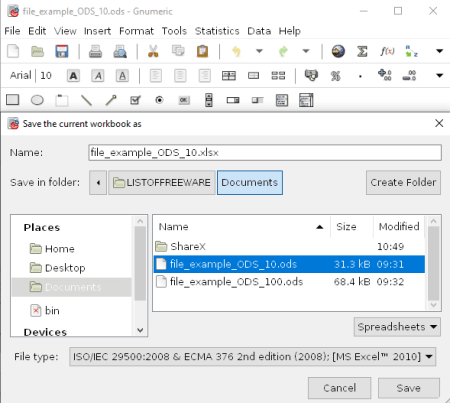Click Increase decimals icon
The height and width of the screenshot is (403, 450).
385,75
